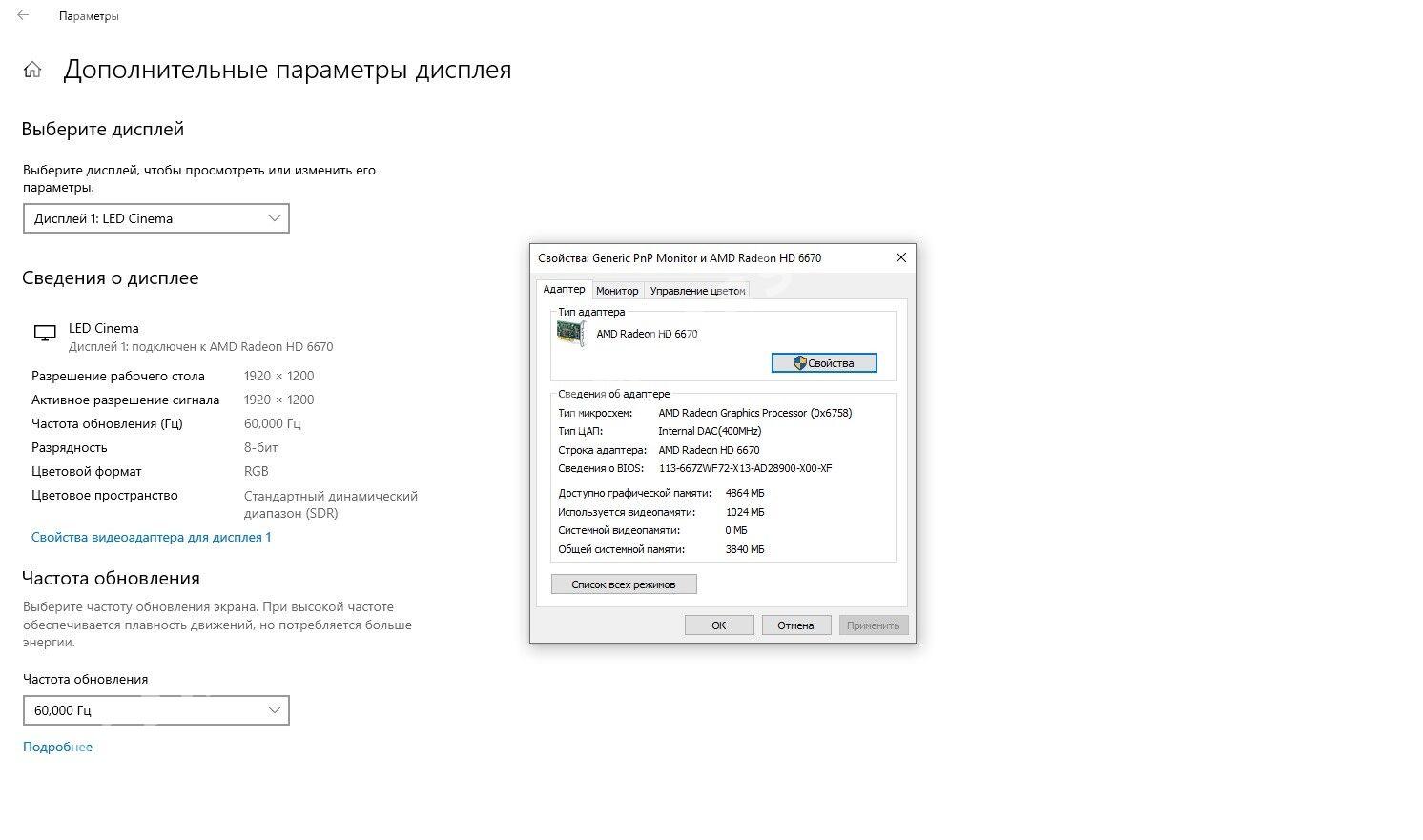Go back with the arrow icon
Screen dimensions: 1423x840
tap(23, 15)
